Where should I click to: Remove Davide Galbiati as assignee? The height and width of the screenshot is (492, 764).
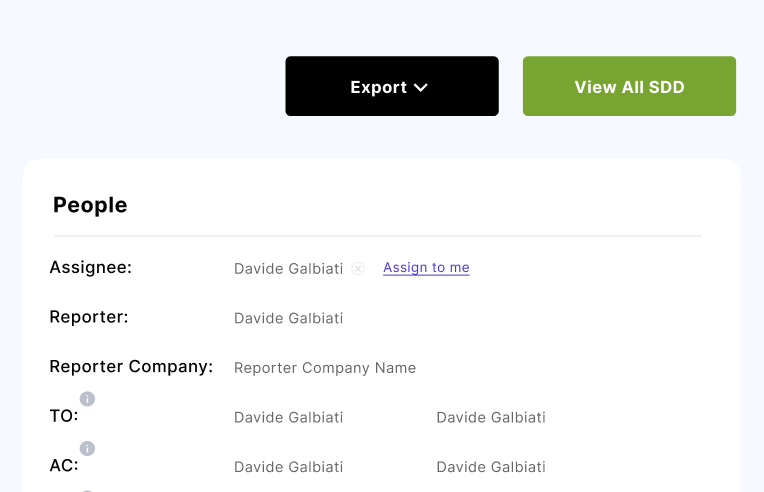coord(358,268)
